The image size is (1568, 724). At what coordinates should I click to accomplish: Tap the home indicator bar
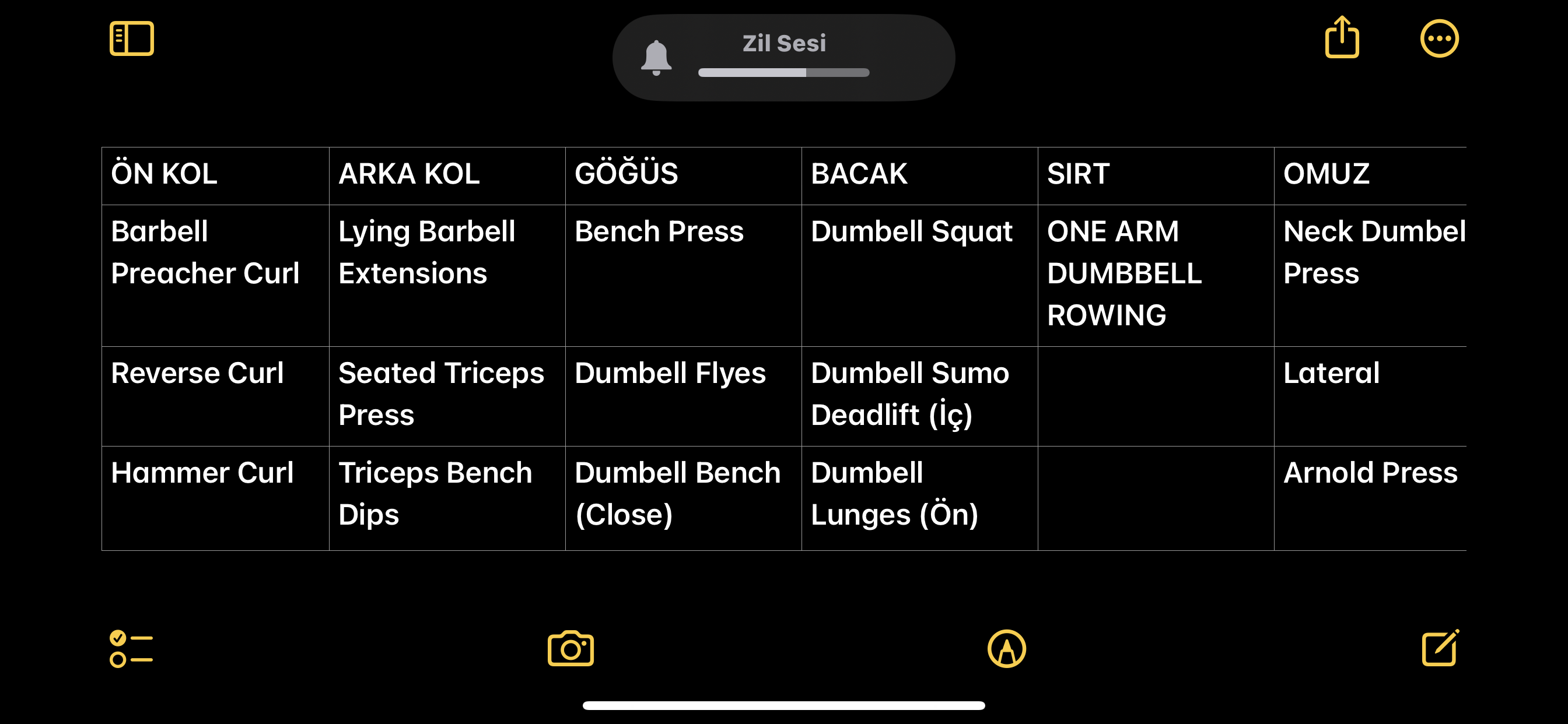pos(783,705)
